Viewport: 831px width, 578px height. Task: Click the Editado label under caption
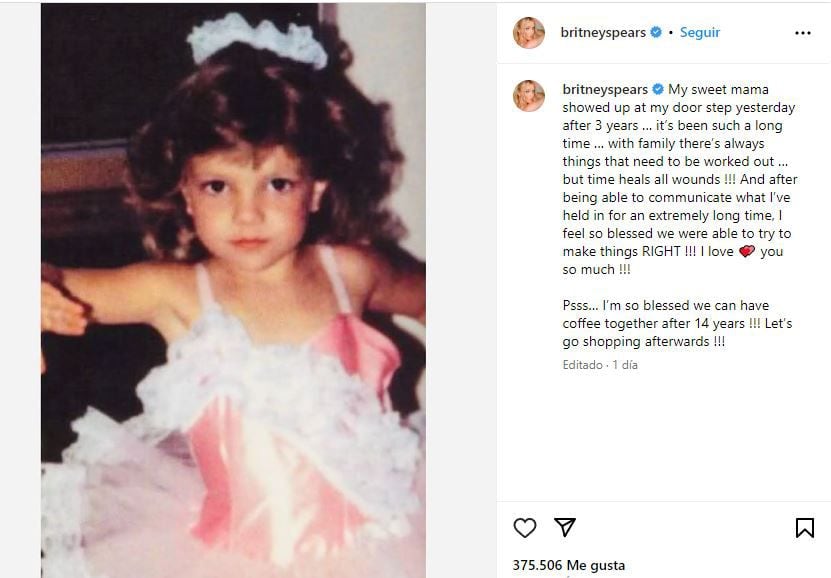pos(582,365)
